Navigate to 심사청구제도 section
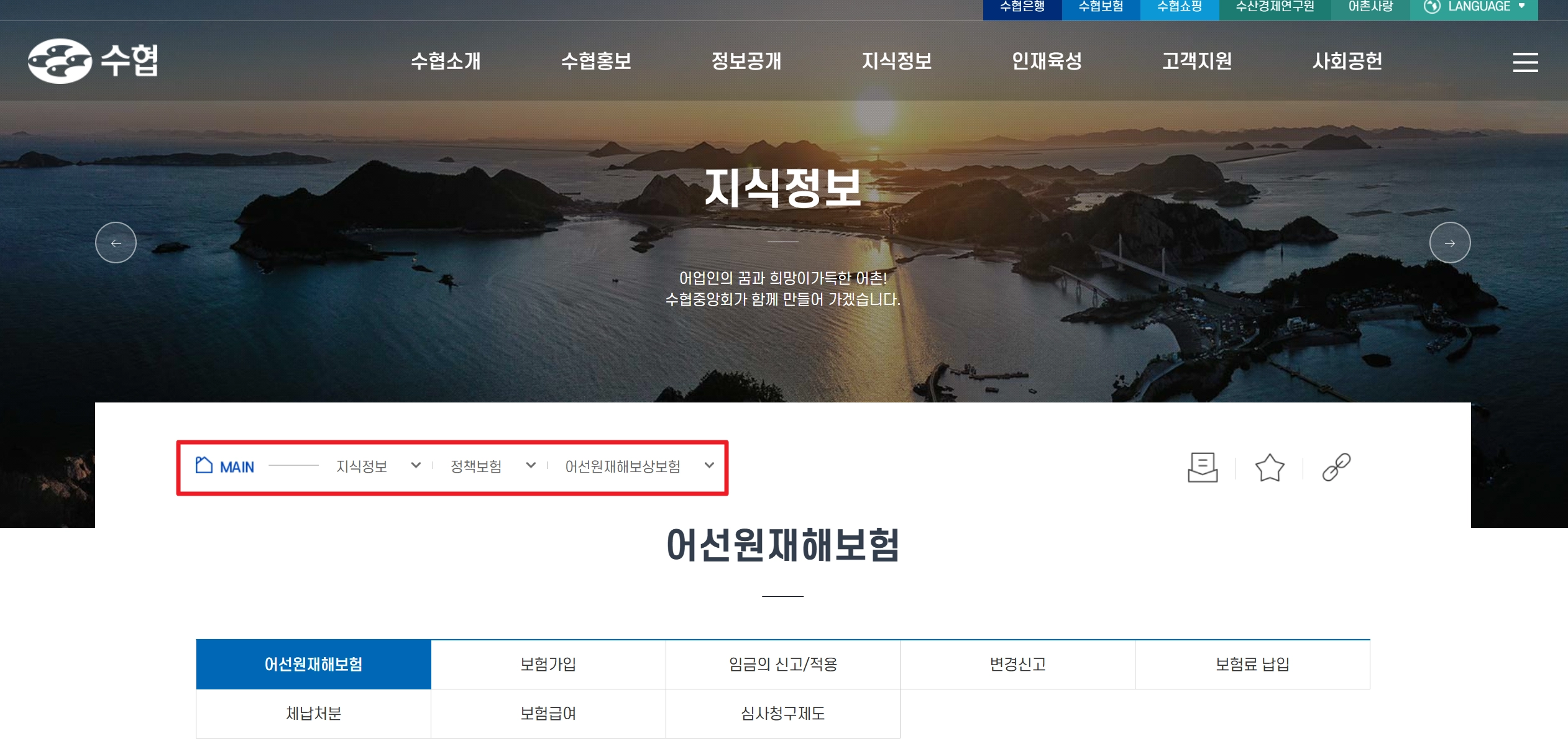 click(x=782, y=714)
